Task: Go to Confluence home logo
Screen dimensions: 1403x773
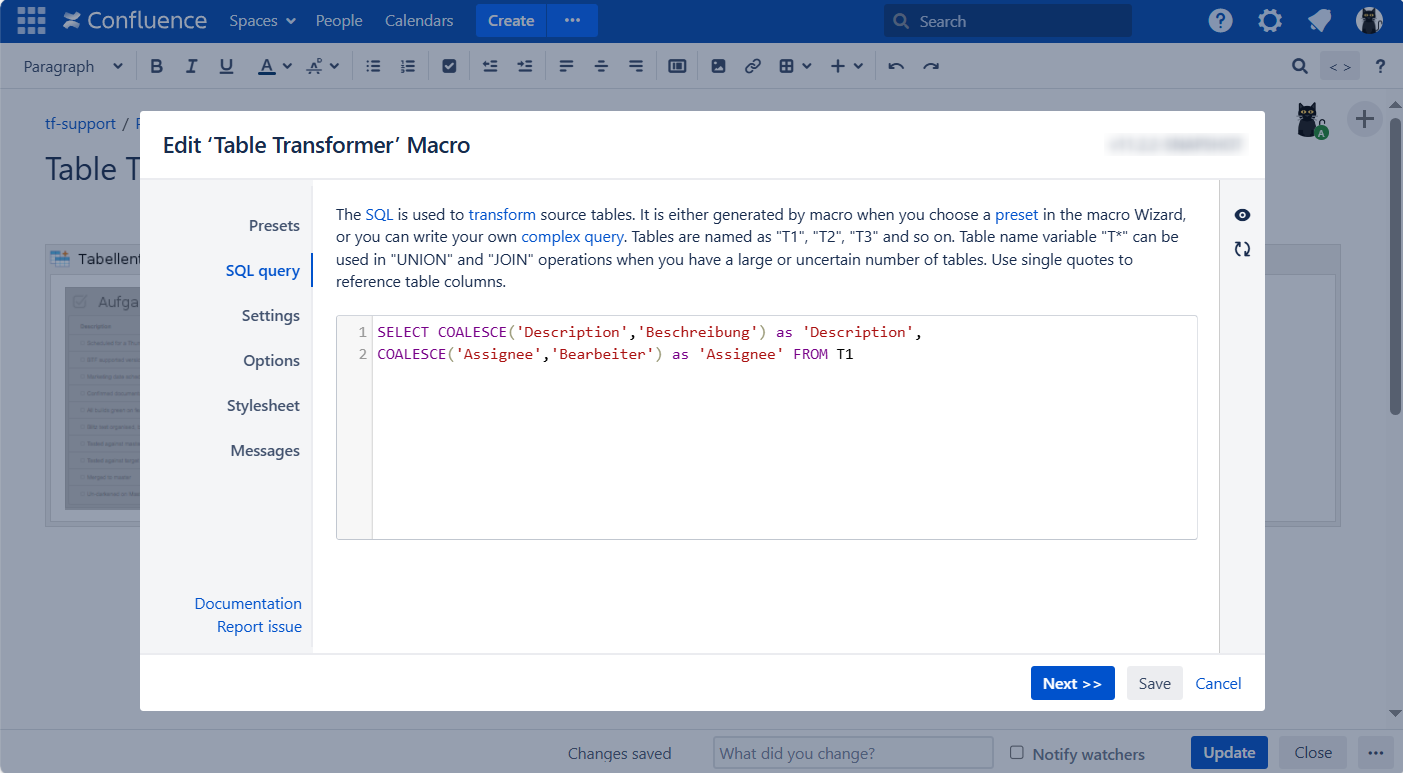Action: [135, 20]
